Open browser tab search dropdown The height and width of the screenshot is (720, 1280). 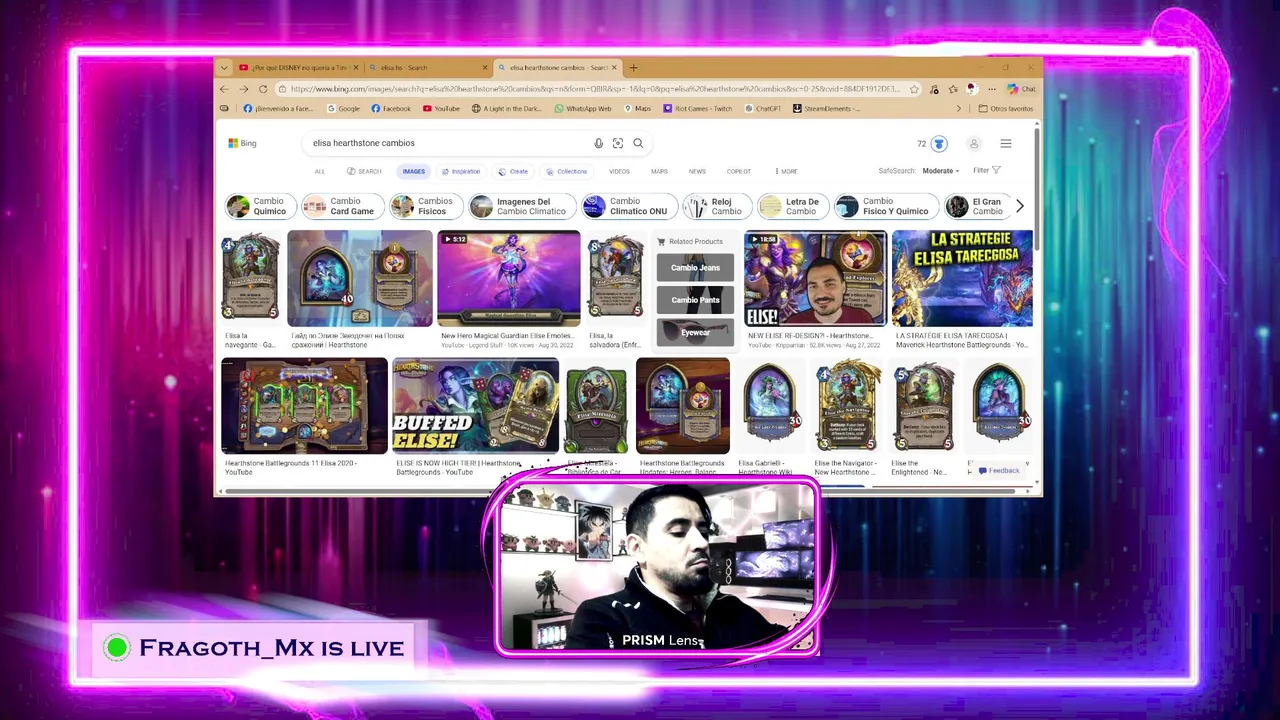(x=224, y=68)
